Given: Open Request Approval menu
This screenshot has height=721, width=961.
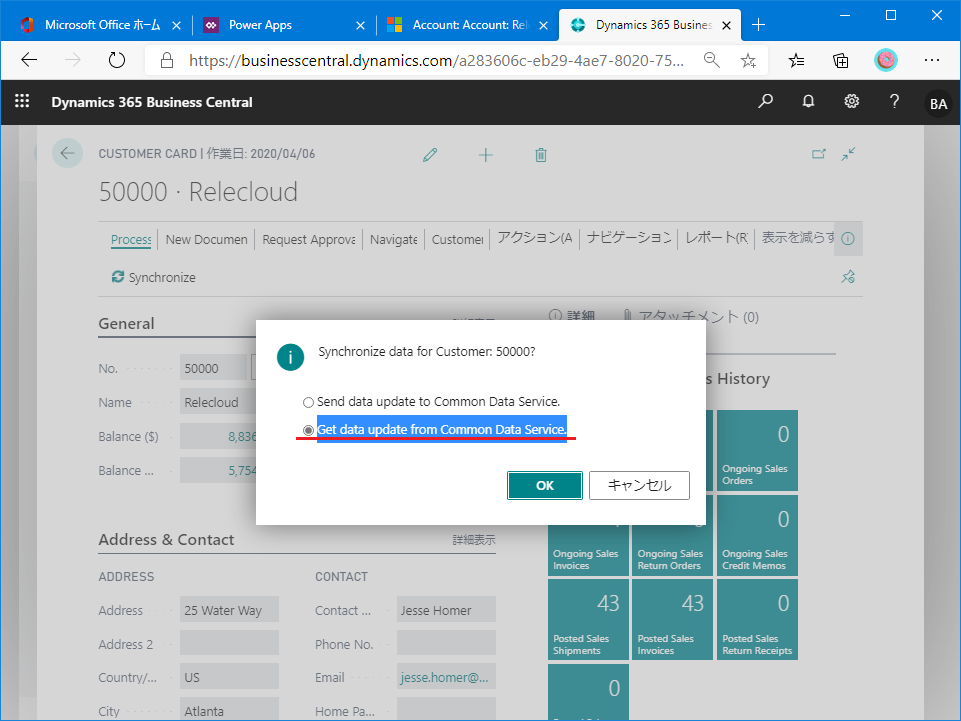Looking at the screenshot, I should pos(309,239).
